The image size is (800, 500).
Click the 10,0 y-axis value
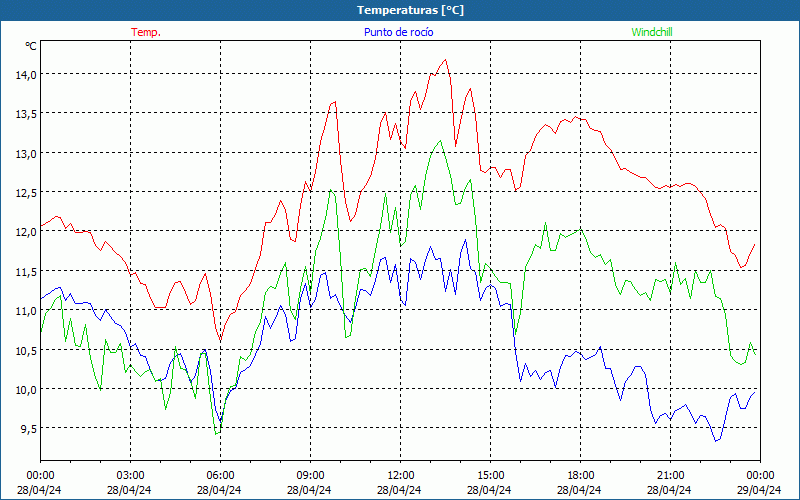tap(26, 389)
